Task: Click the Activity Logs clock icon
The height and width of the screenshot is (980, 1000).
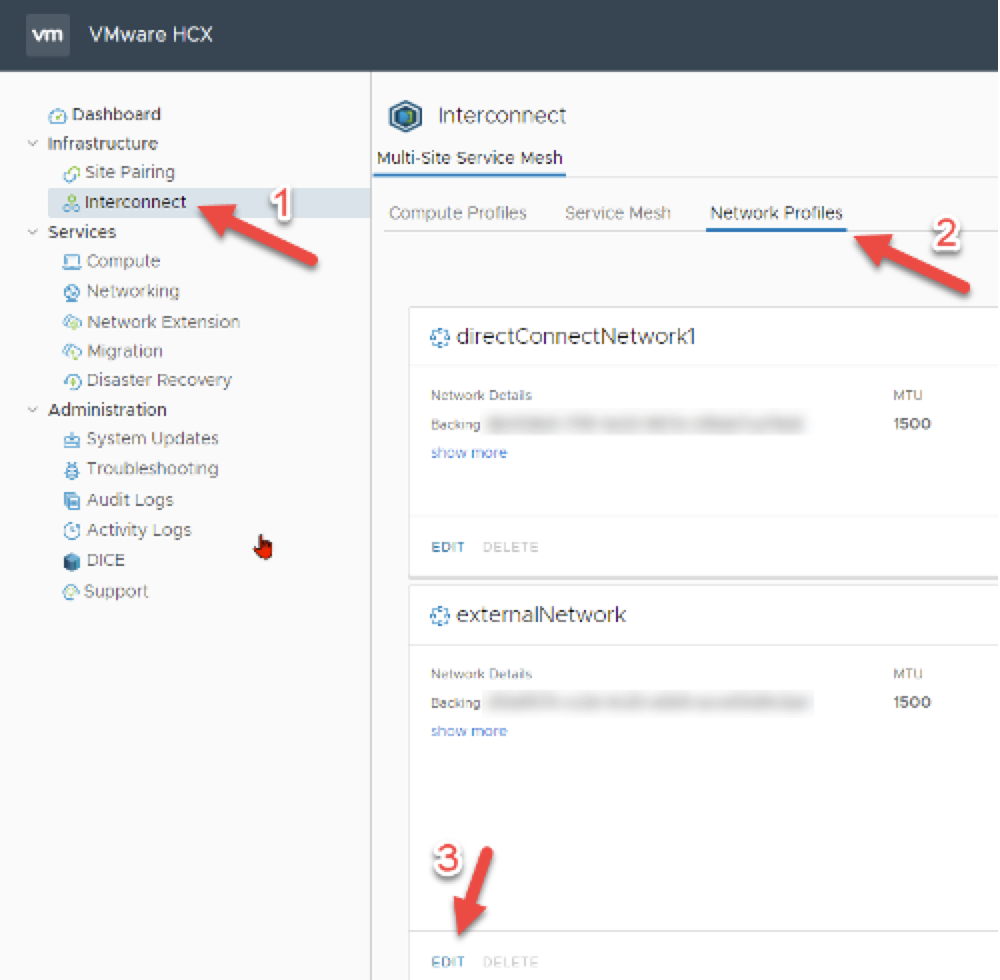Action: (x=71, y=530)
